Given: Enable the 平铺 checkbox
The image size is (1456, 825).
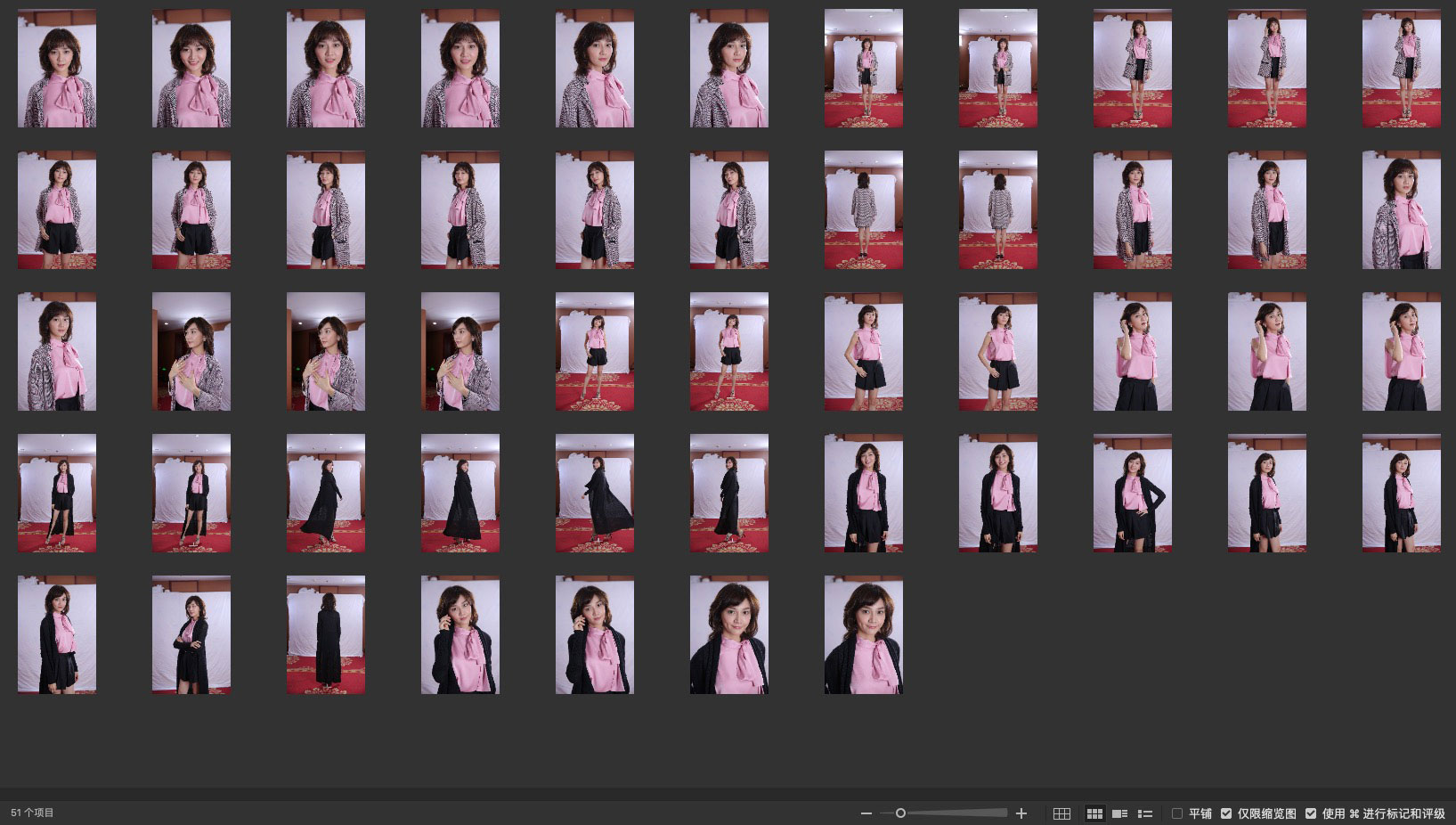Looking at the screenshot, I should (1177, 813).
